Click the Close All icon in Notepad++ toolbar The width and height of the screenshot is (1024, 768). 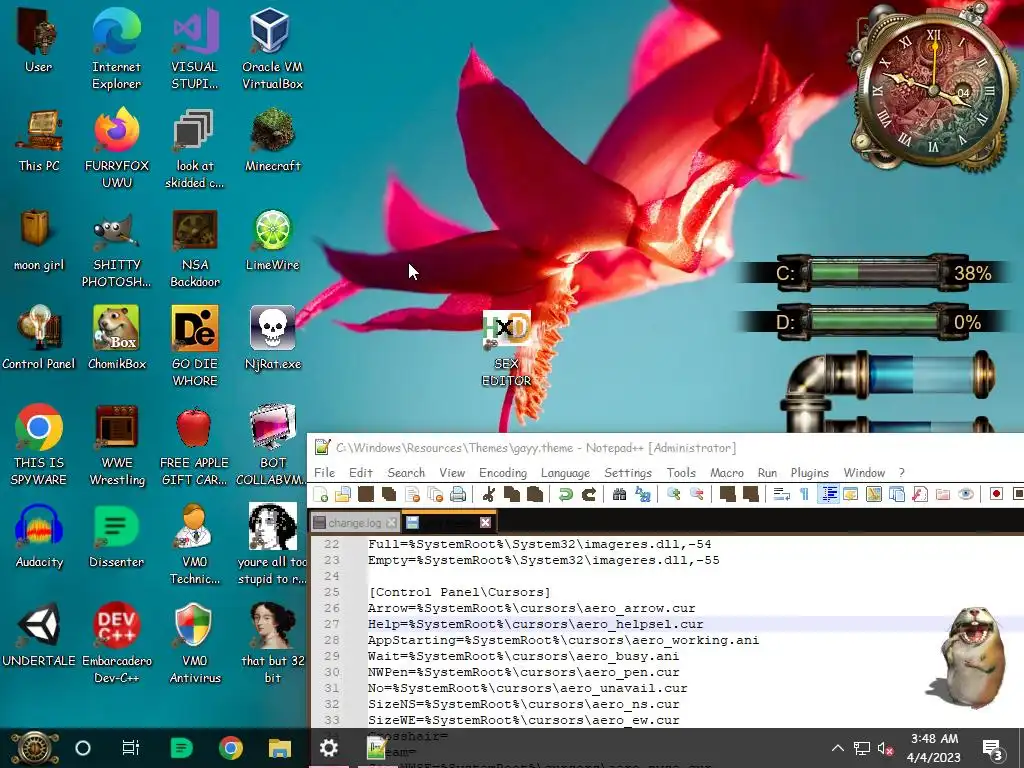tap(435, 494)
